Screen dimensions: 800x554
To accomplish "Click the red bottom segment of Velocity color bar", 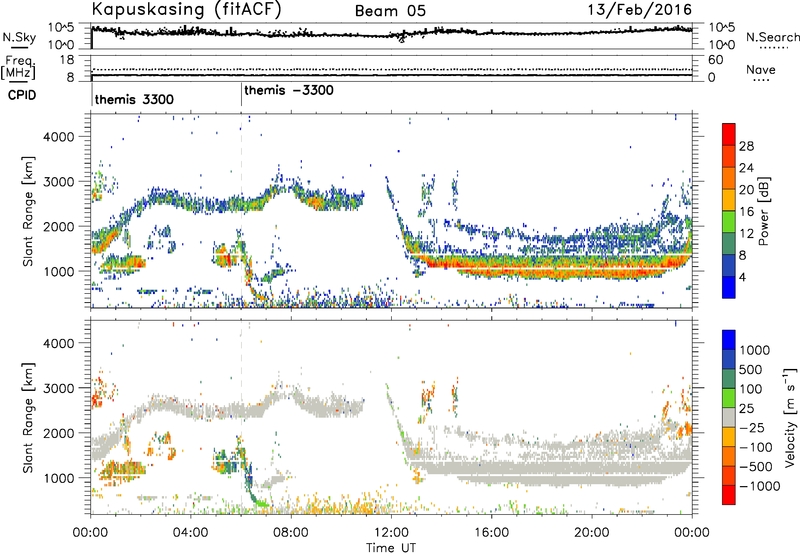I will (x=729, y=495).
